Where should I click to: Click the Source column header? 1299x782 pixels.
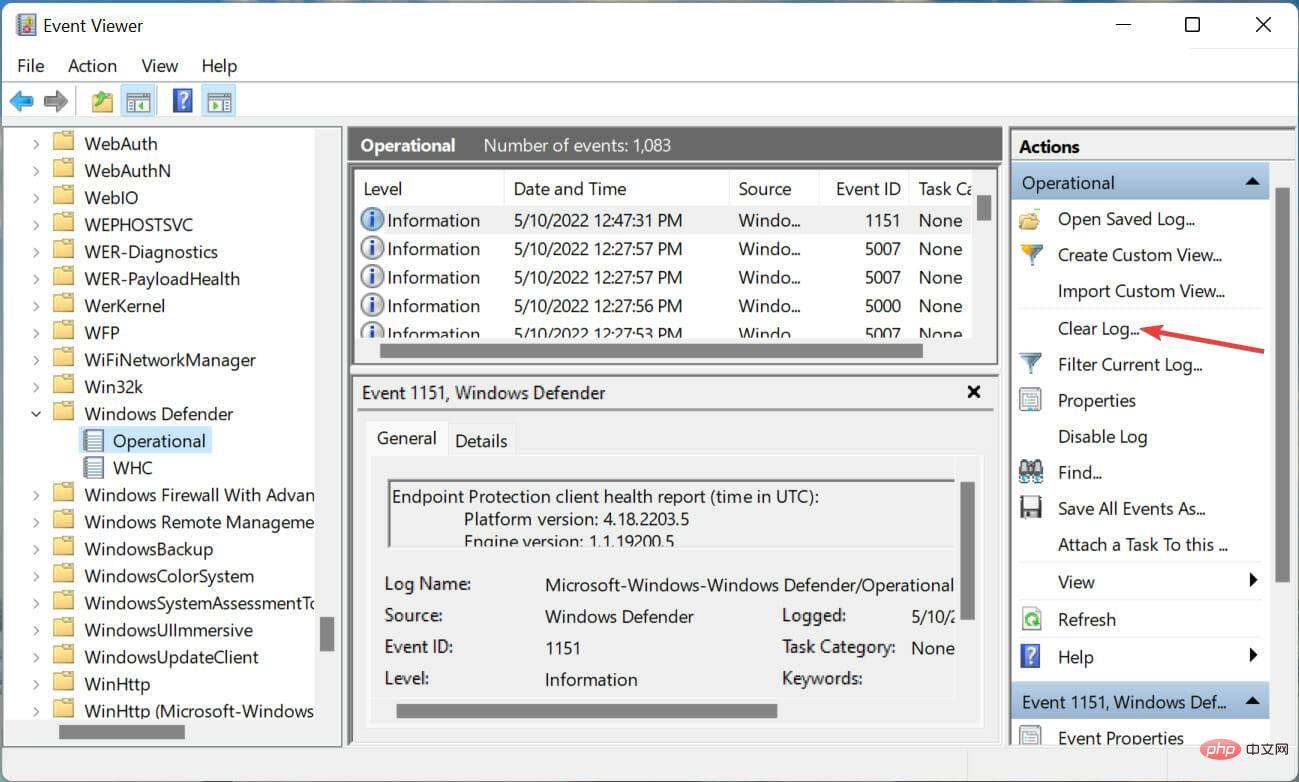pyautogui.click(x=774, y=188)
